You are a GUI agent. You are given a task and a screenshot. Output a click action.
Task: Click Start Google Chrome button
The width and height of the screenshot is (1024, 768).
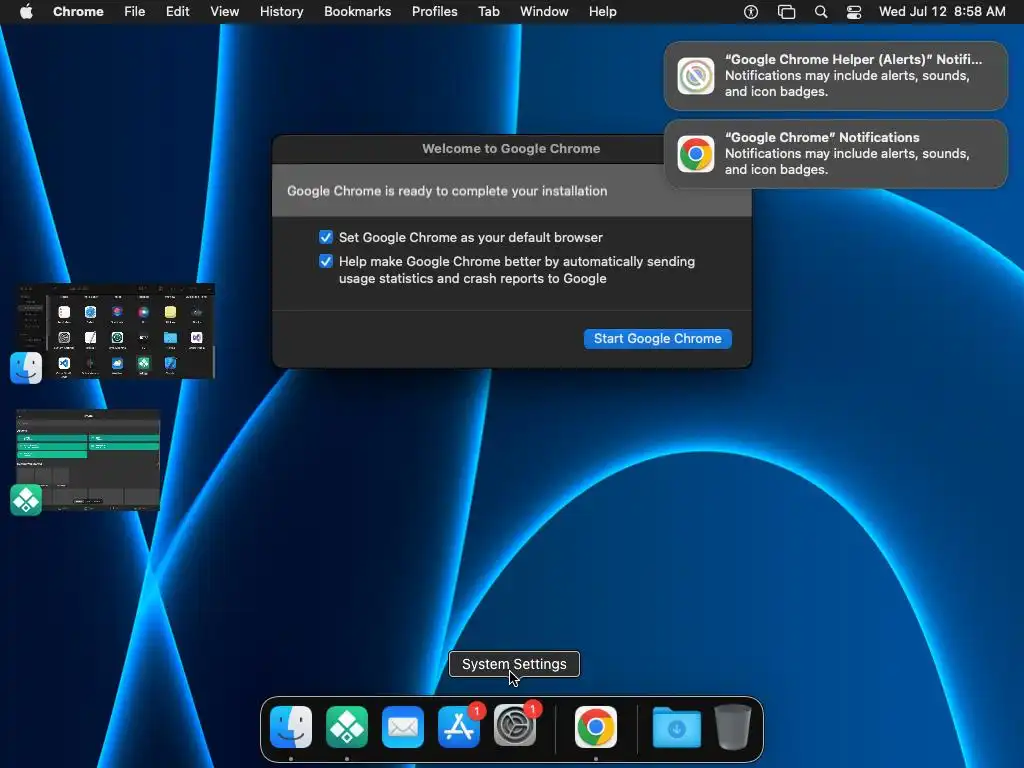[x=658, y=338]
